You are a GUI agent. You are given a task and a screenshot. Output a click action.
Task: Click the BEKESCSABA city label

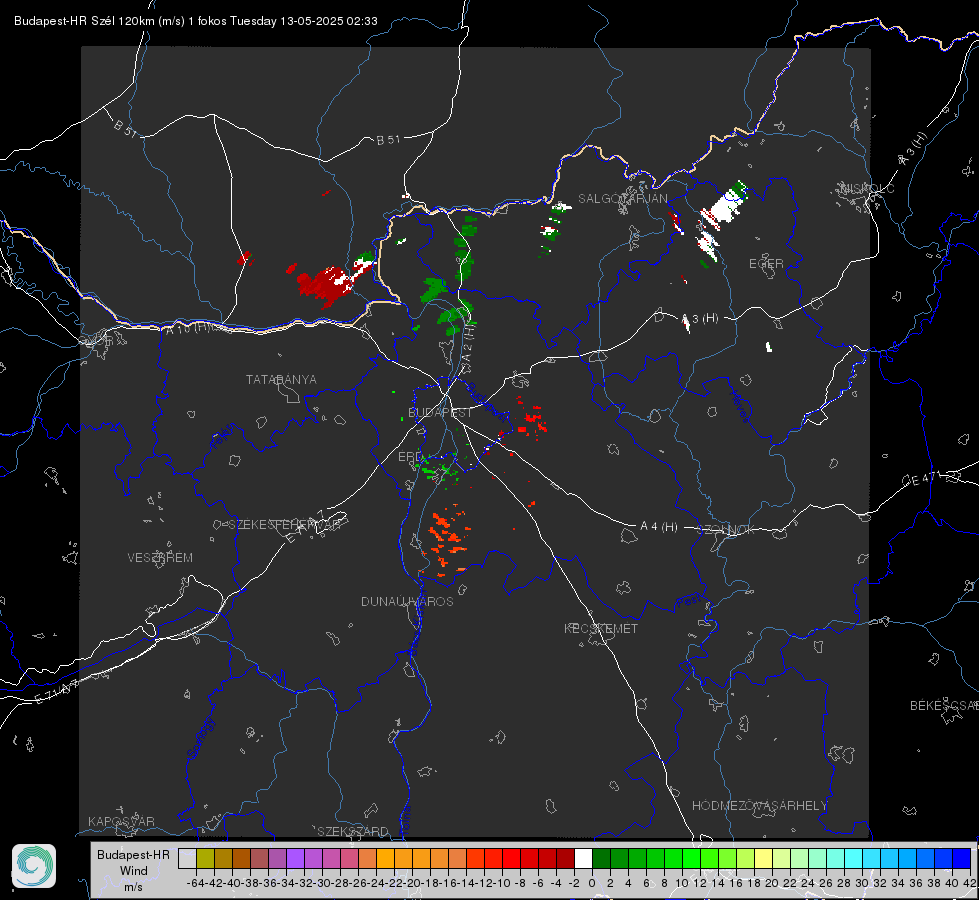944,705
